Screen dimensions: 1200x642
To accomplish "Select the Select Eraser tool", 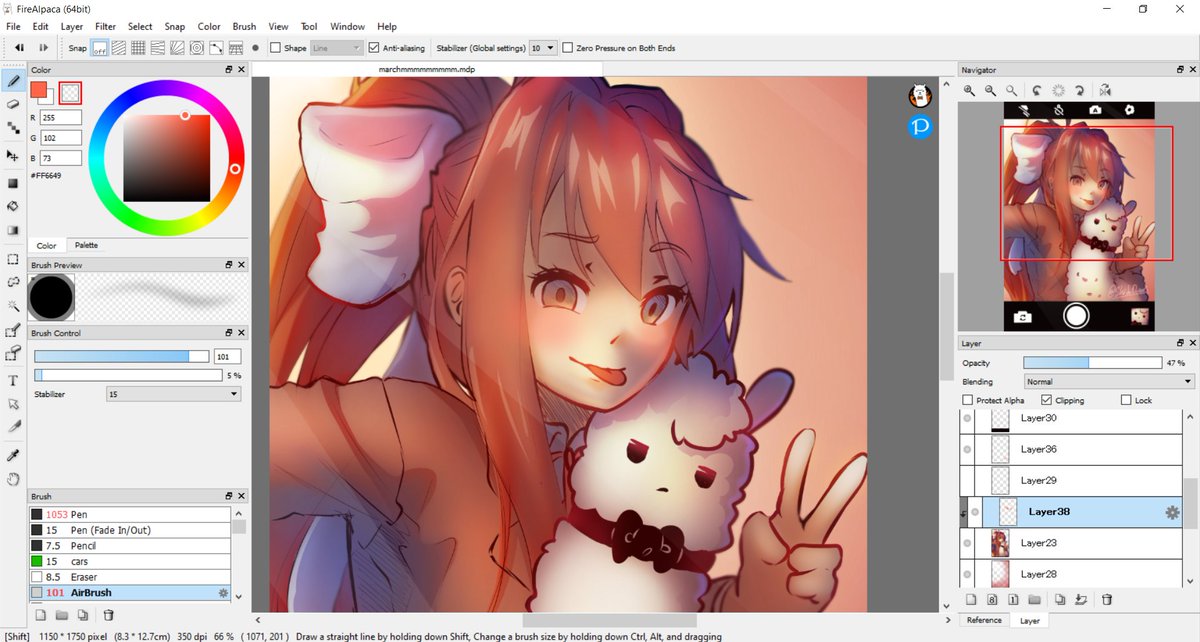I will point(13,354).
